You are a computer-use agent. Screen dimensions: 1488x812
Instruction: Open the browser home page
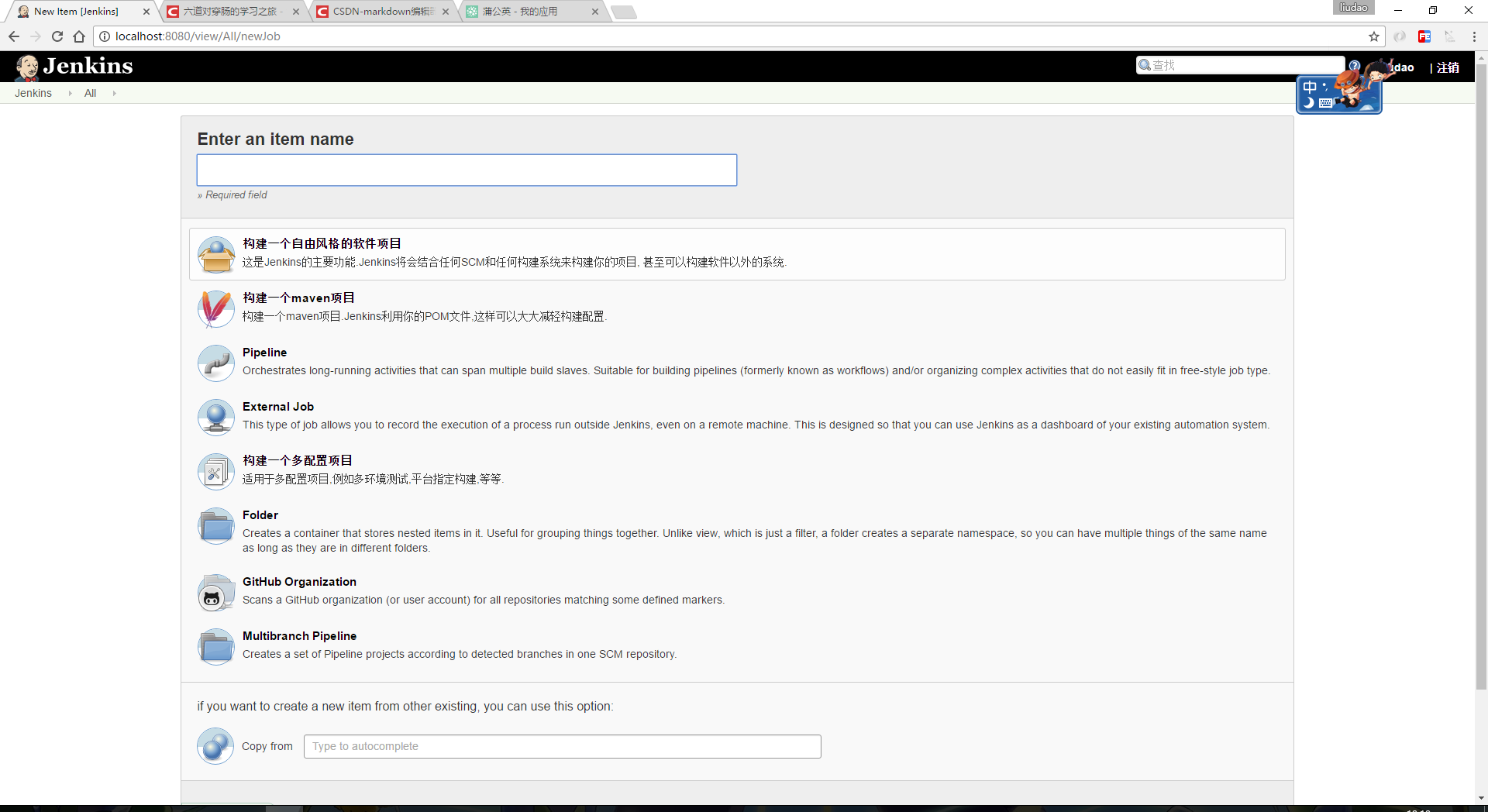point(79,36)
